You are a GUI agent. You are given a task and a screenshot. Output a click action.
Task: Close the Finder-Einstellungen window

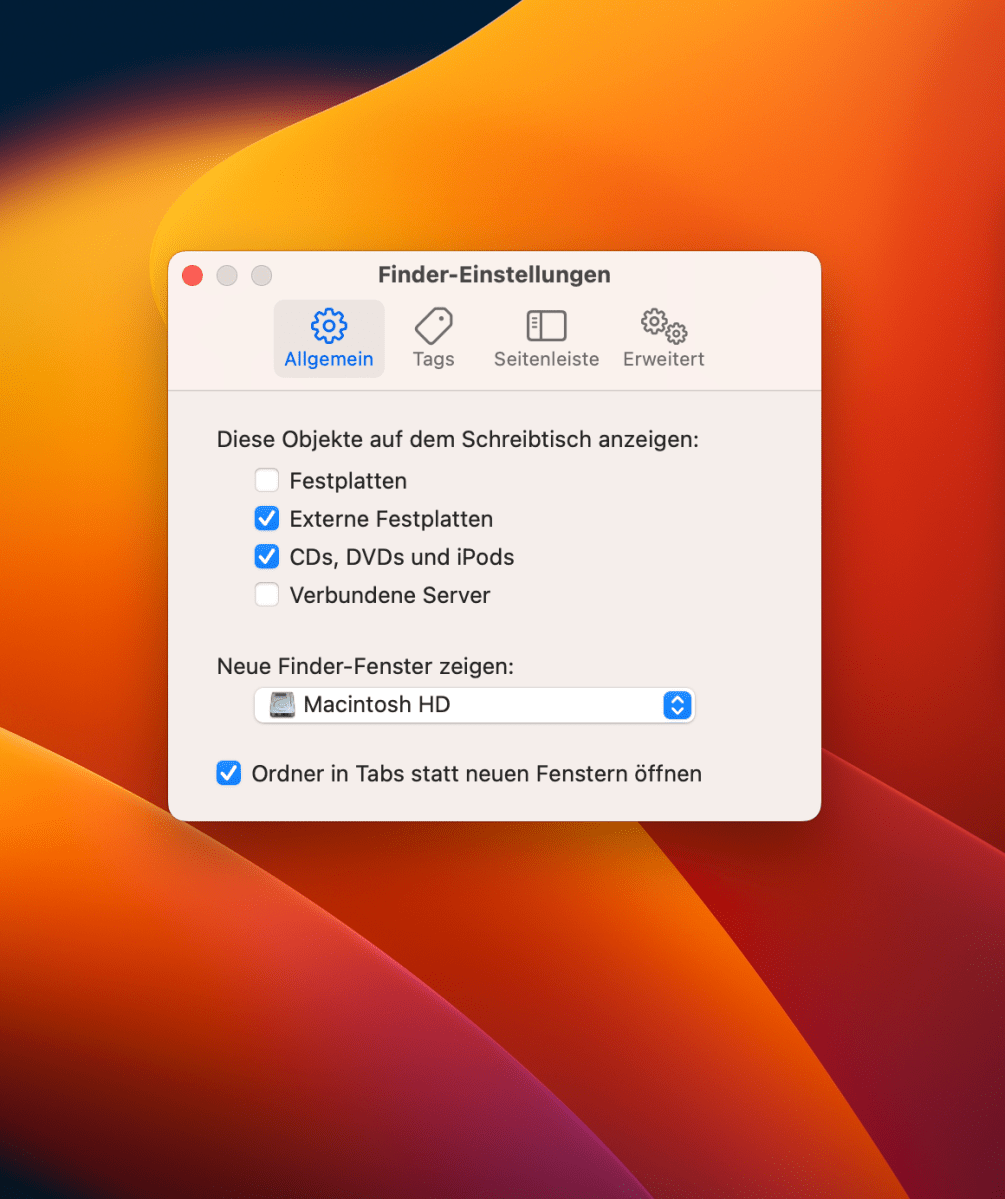point(193,275)
